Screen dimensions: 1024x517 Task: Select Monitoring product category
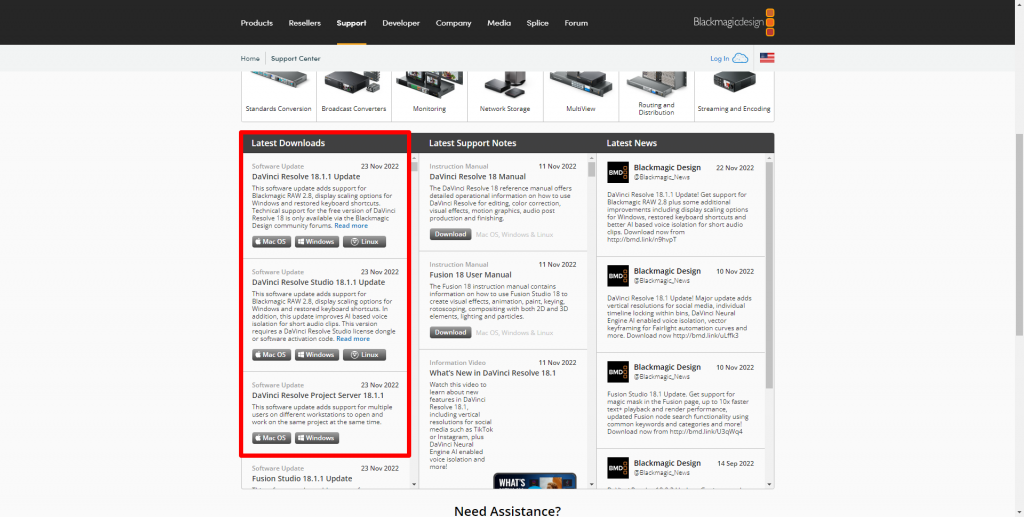pos(430,95)
